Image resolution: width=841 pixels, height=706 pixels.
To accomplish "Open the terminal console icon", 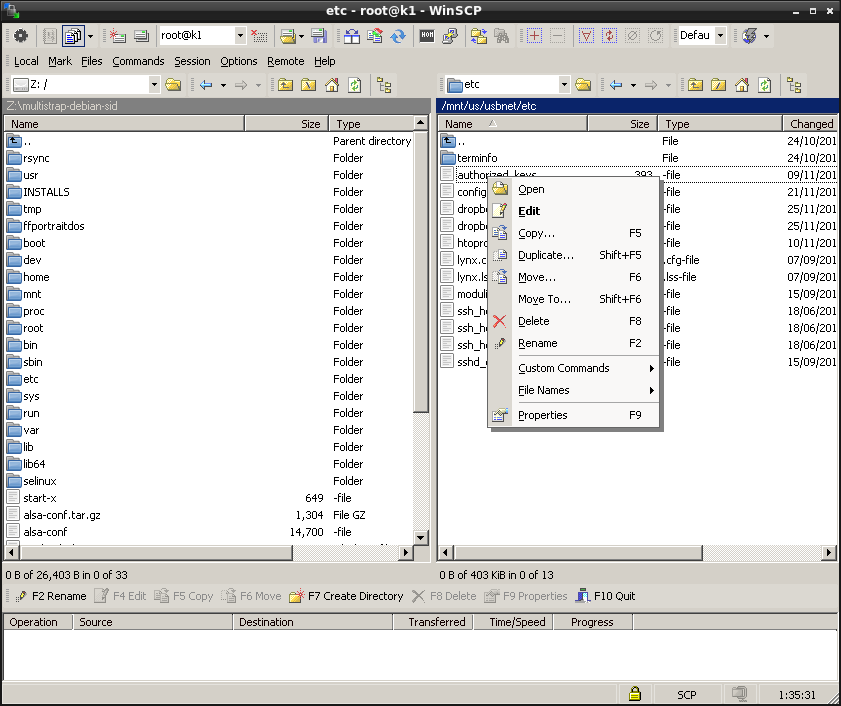I will point(427,36).
